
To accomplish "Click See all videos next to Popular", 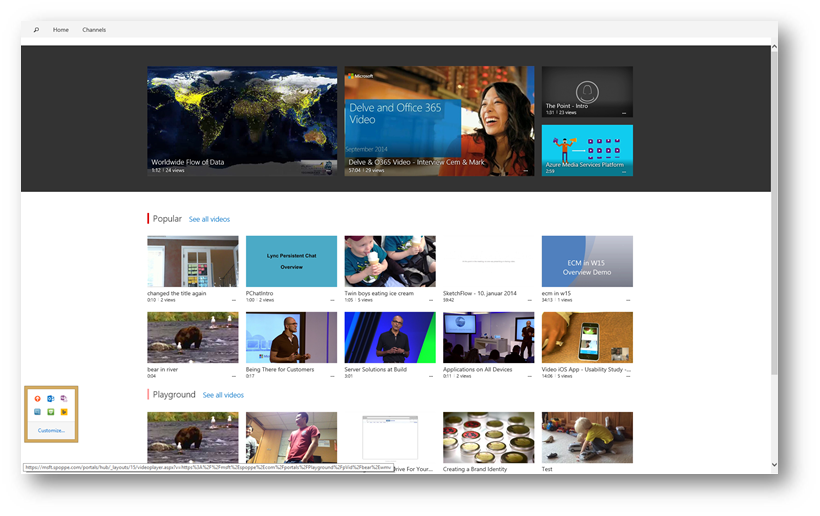I will tap(209, 219).
